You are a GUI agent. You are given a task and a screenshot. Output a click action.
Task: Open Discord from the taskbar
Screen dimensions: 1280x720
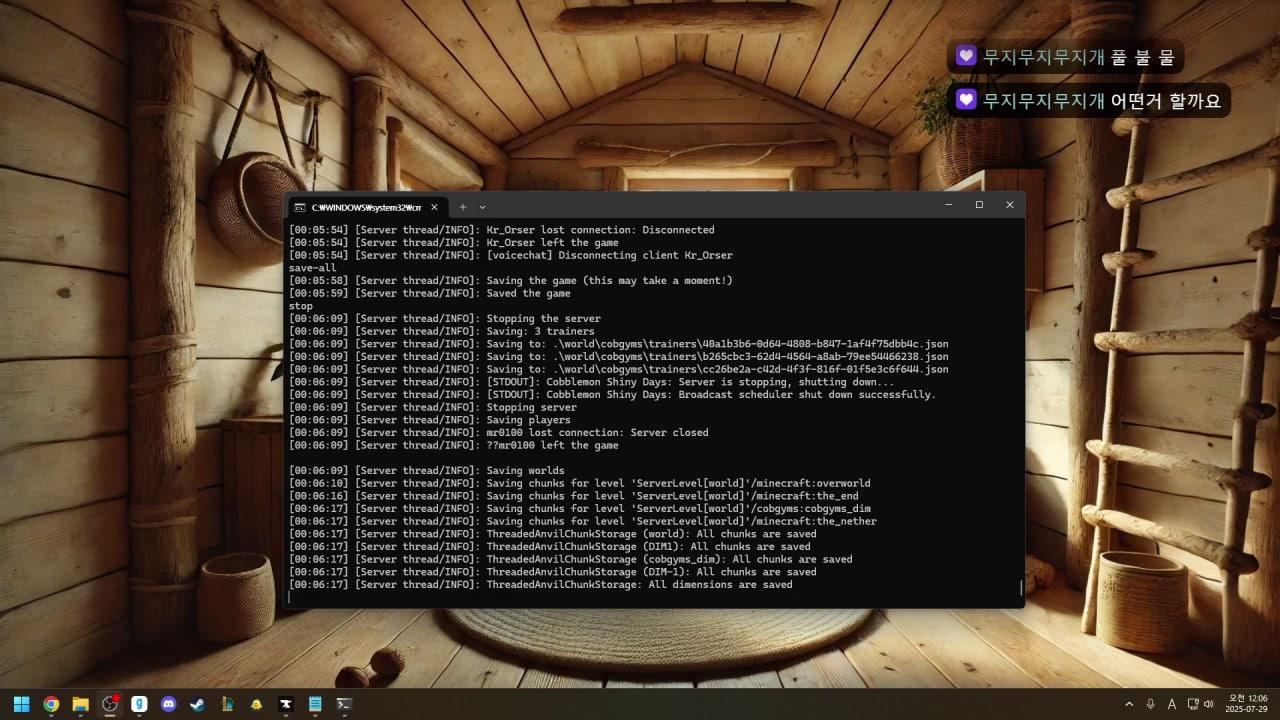click(x=168, y=704)
